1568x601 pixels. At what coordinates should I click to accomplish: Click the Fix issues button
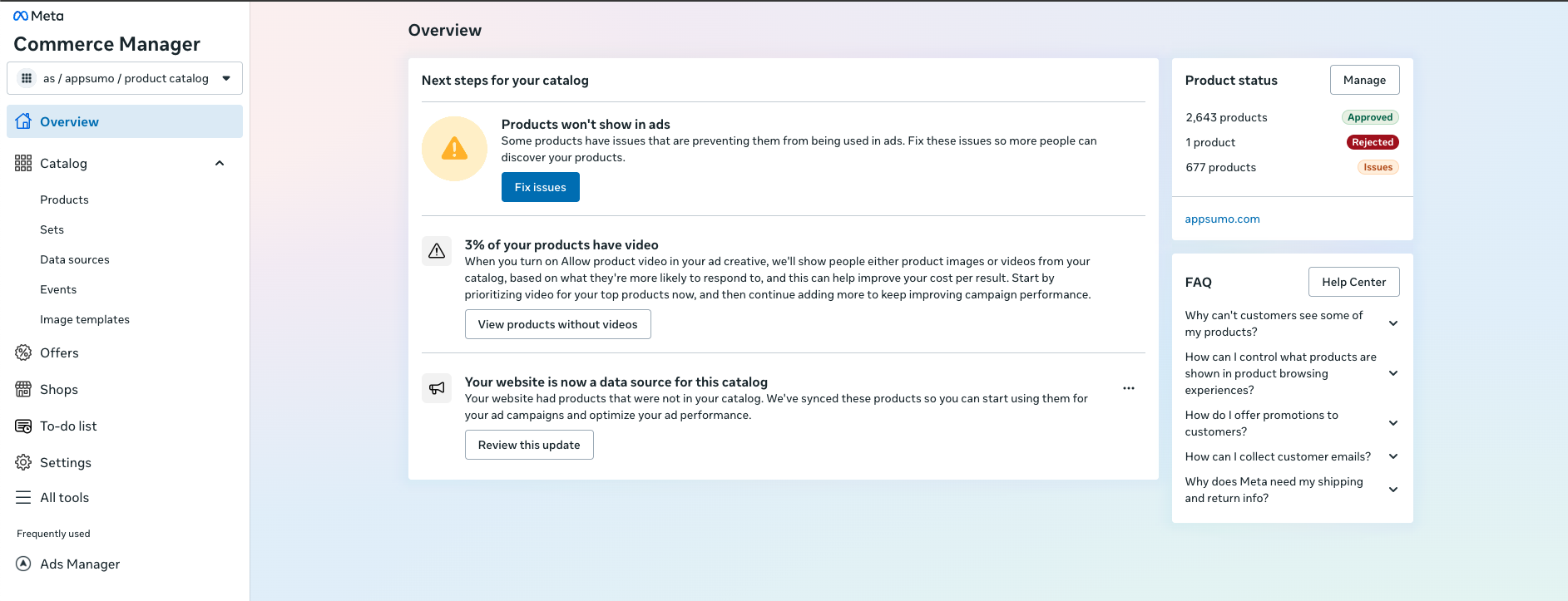[x=541, y=187]
